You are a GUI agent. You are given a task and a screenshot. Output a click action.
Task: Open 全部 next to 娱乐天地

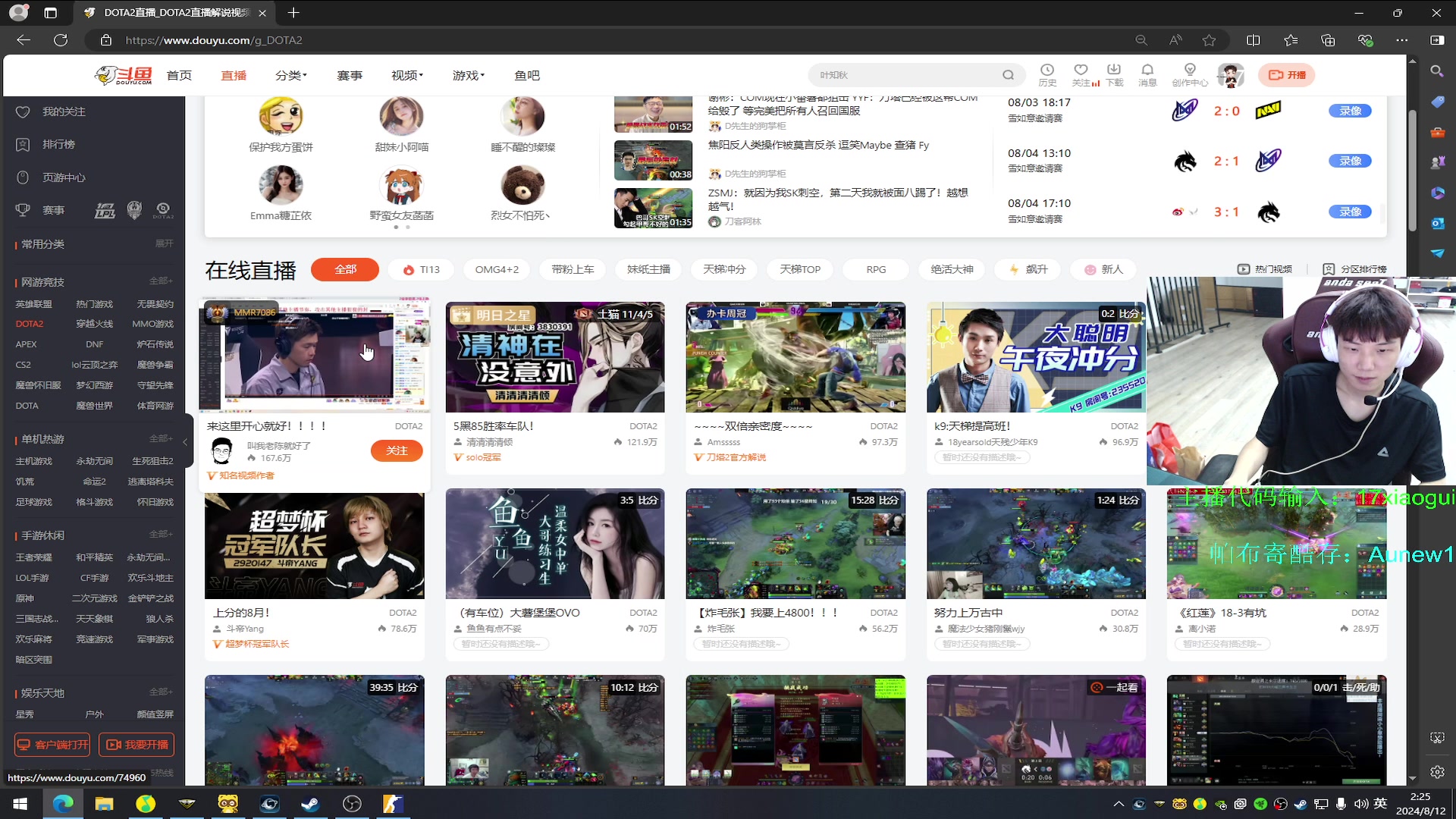pos(161,692)
